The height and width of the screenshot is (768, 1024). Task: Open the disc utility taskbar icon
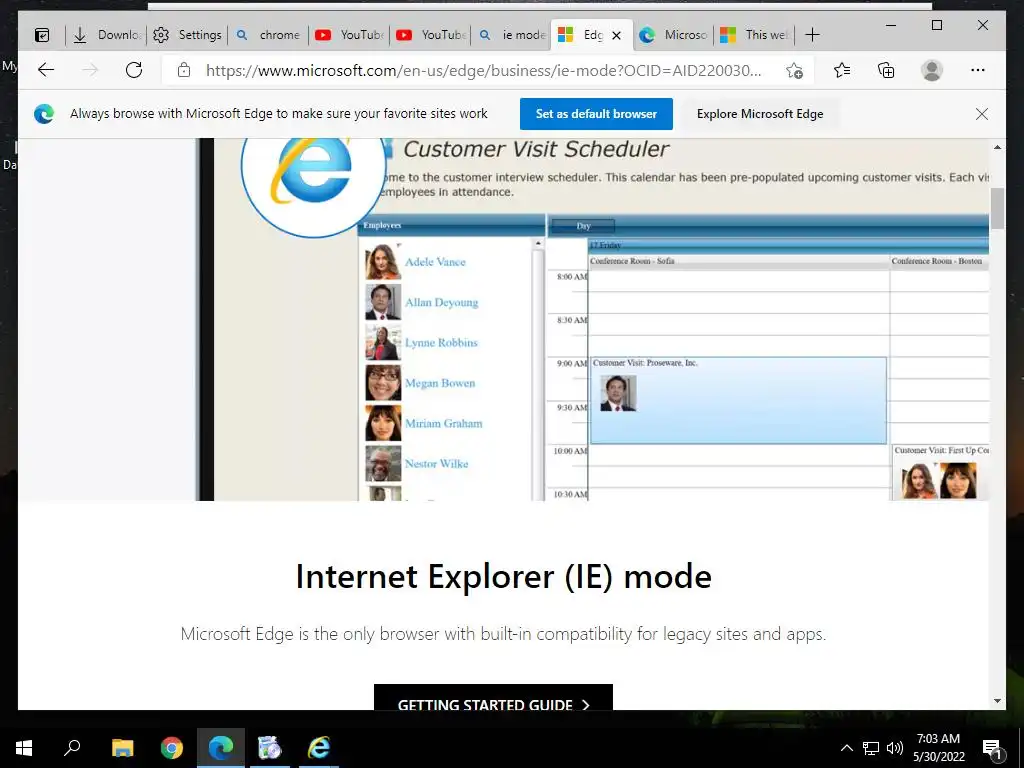(x=269, y=748)
